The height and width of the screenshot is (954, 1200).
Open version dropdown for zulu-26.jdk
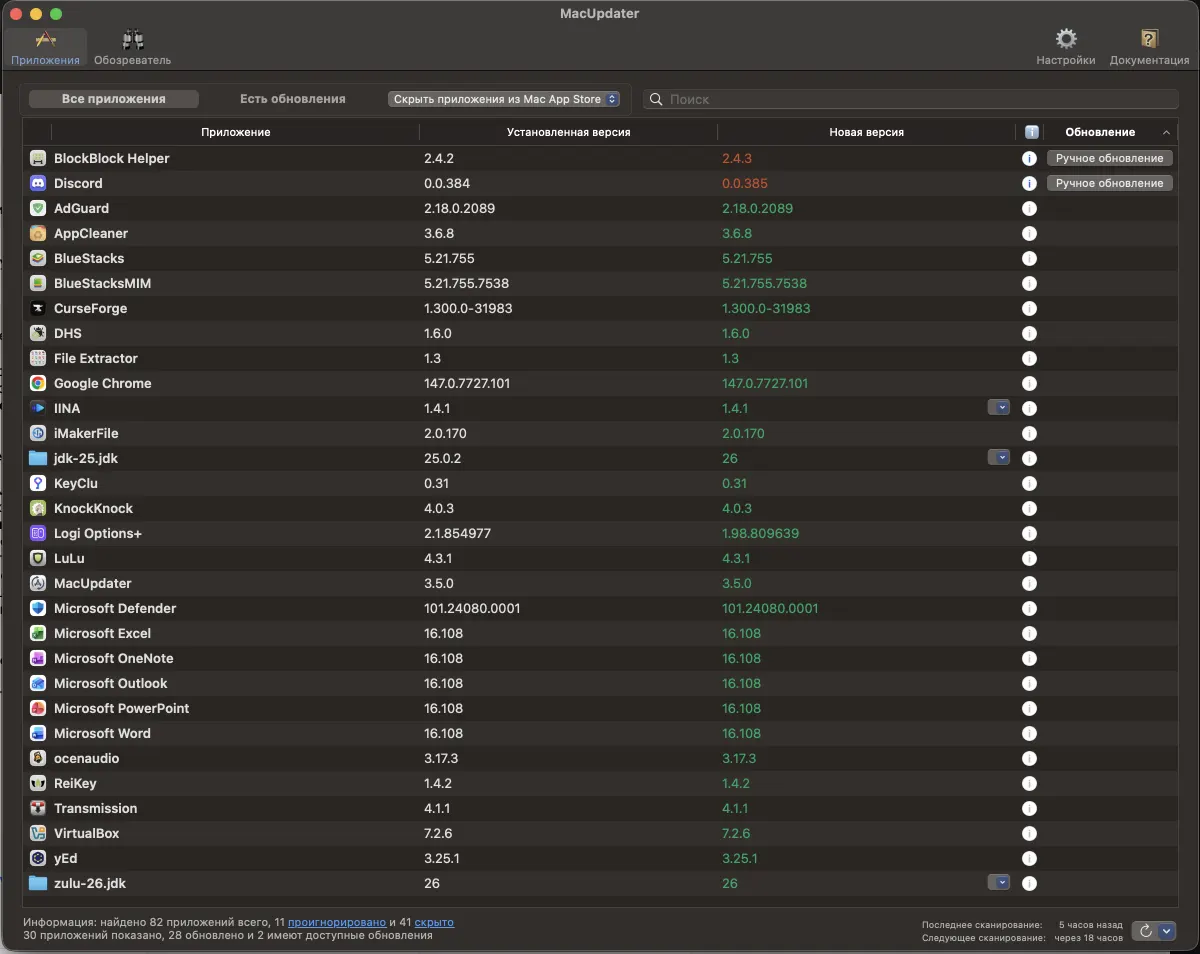pos(998,883)
